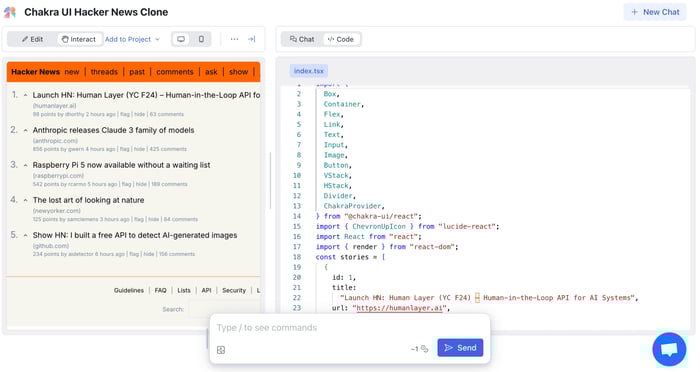
Task: Open the blue chat support bubble
Action: click(x=669, y=349)
